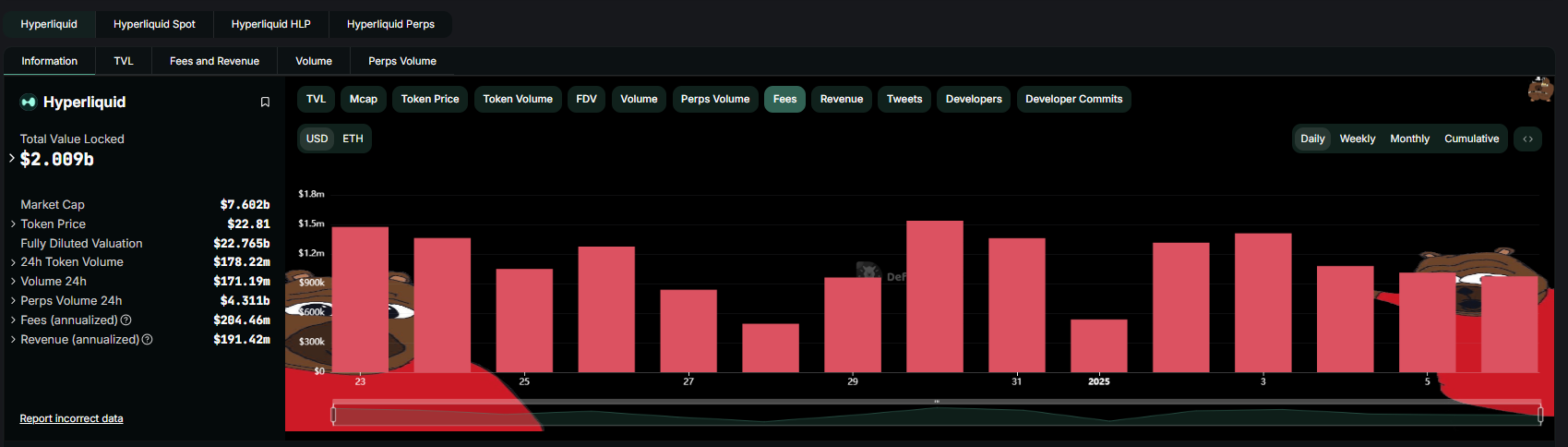Select the Hyperliquid protocol tab
Screen dimensions: 1568x447
pos(49,24)
